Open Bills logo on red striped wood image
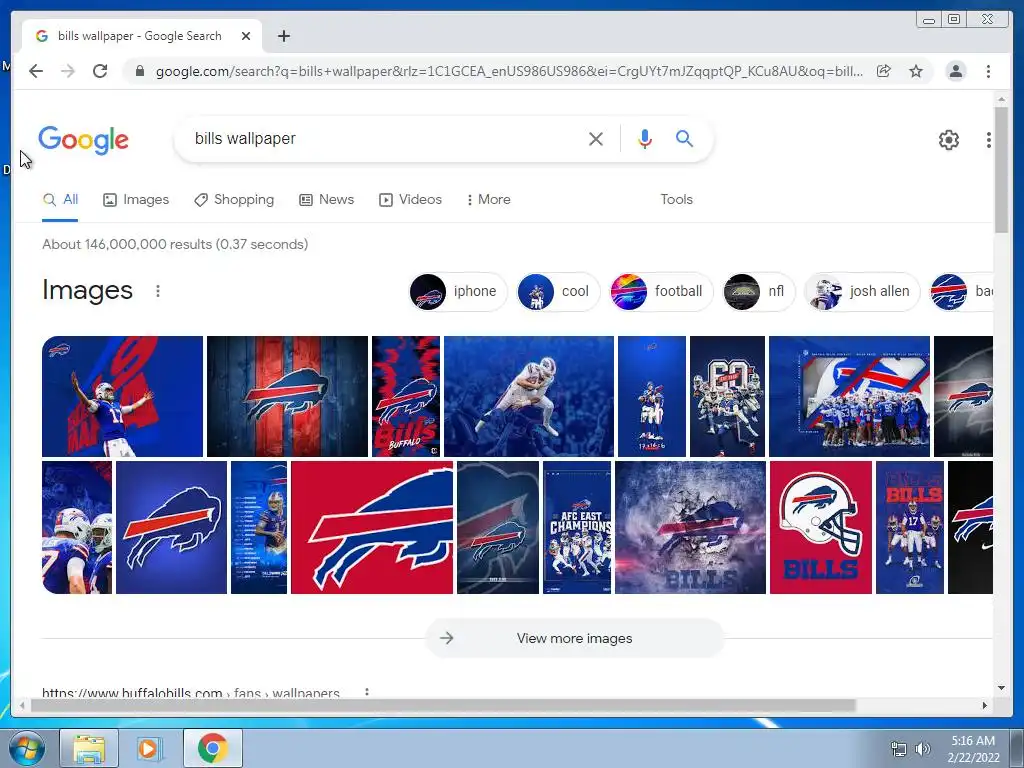This screenshot has width=1024, height=768. coord(287,396)
